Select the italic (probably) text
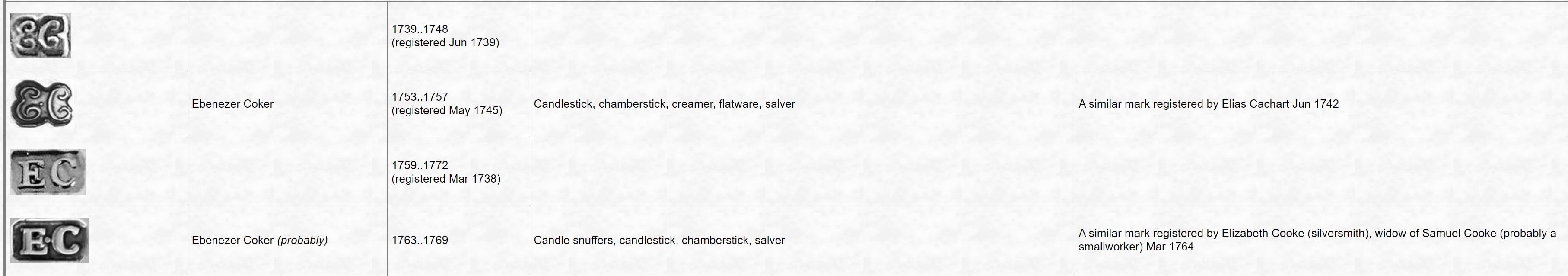The image size is (1568, 276). click(x=302, y=240)
